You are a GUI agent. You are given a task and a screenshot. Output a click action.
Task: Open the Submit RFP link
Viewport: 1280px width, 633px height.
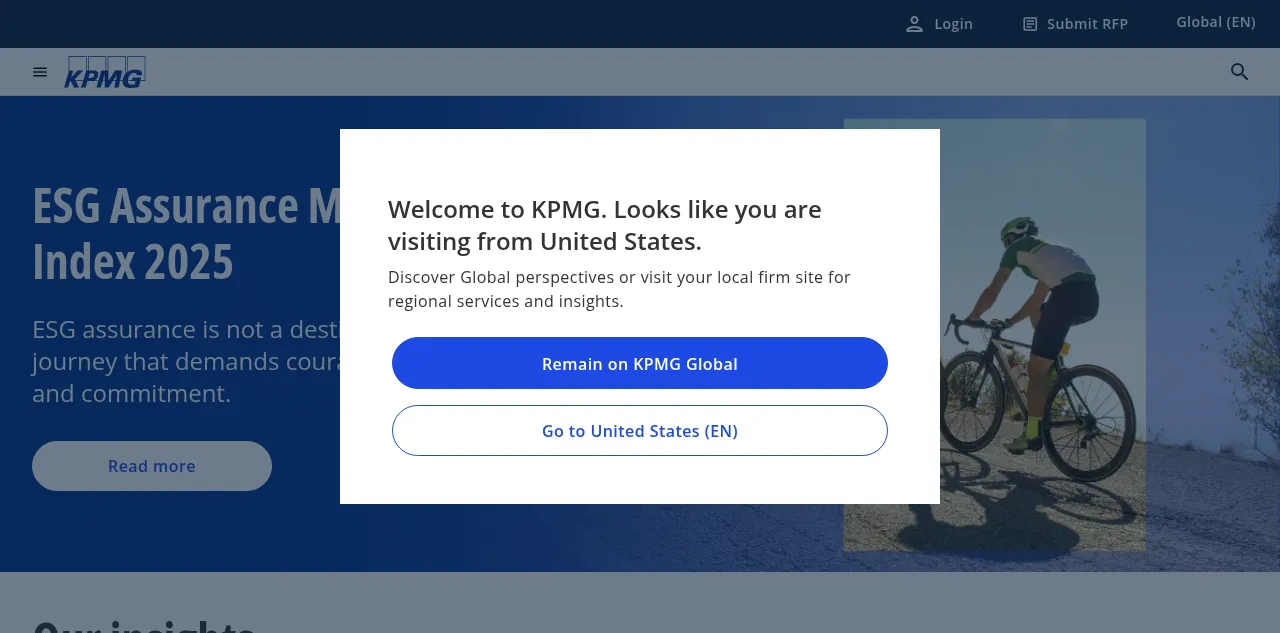pos(1075,24)
